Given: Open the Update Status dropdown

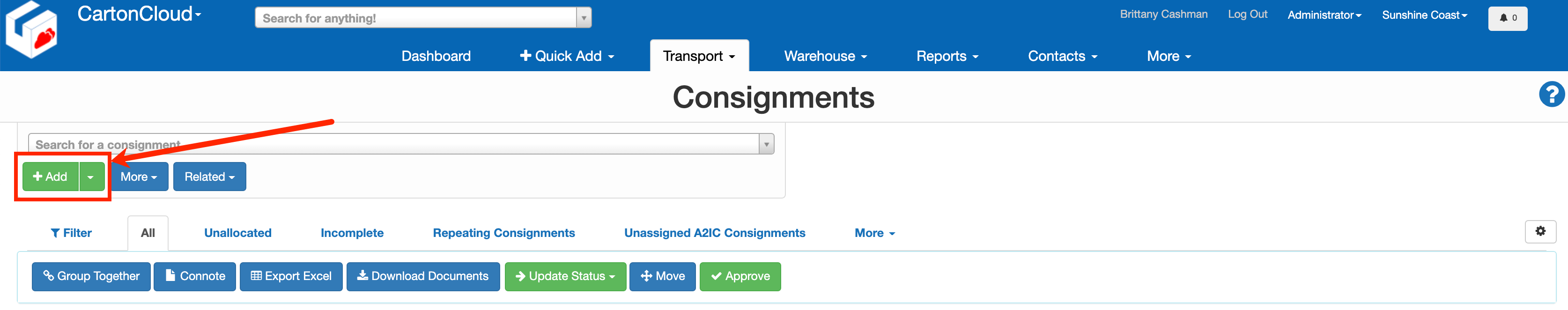Looking at the screenshot, I should [565, 276].
